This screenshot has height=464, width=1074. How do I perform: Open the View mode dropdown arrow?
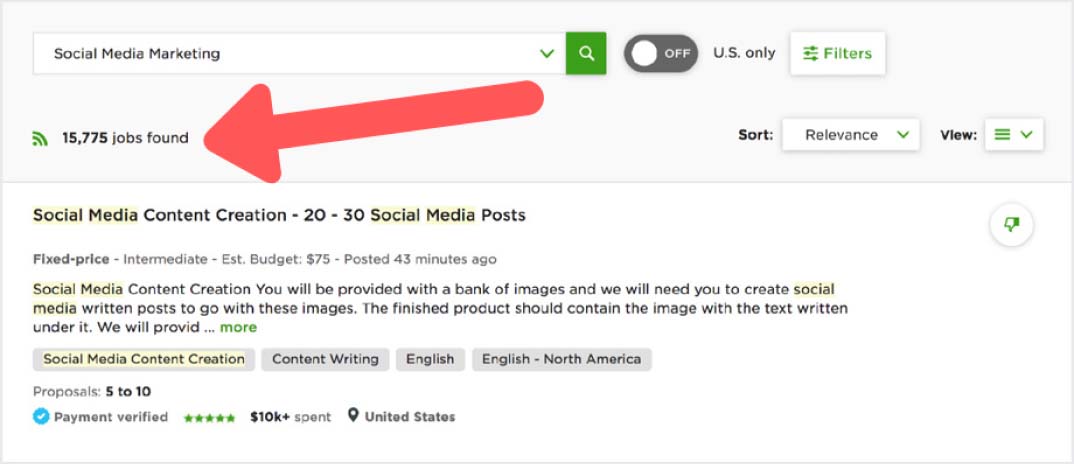(1026, 135)
